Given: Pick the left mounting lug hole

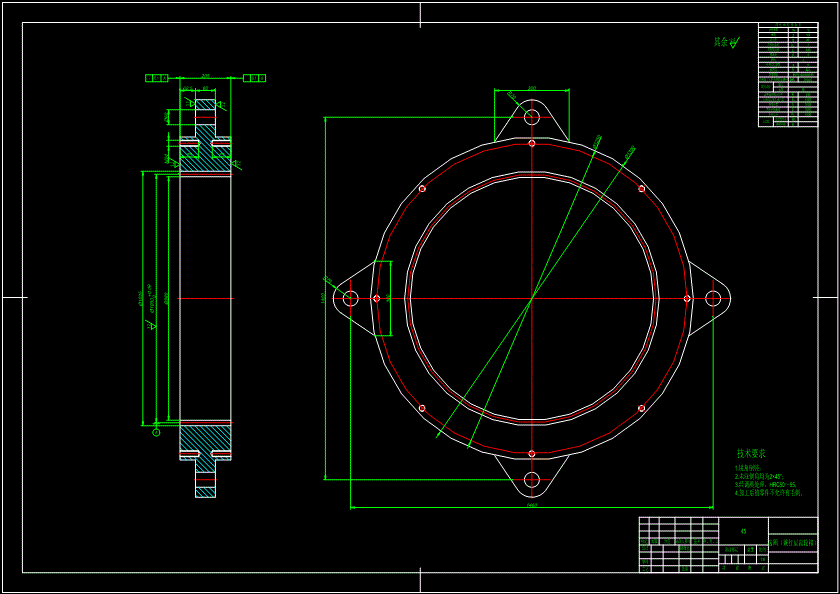Looking at the screenshot, I should (x=350, y=298).
